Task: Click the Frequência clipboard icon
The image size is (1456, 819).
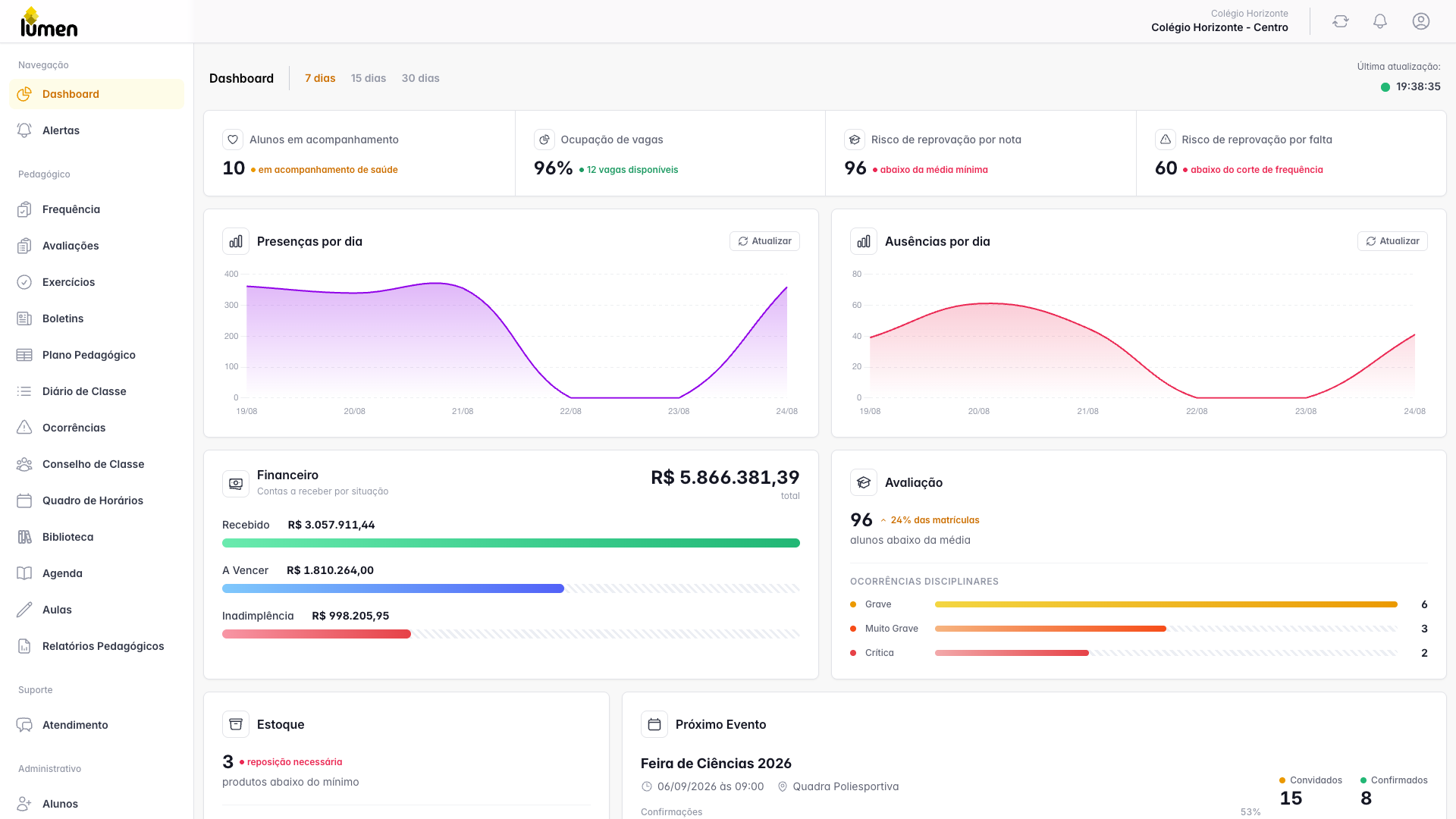Action: [x=24, y=209]
